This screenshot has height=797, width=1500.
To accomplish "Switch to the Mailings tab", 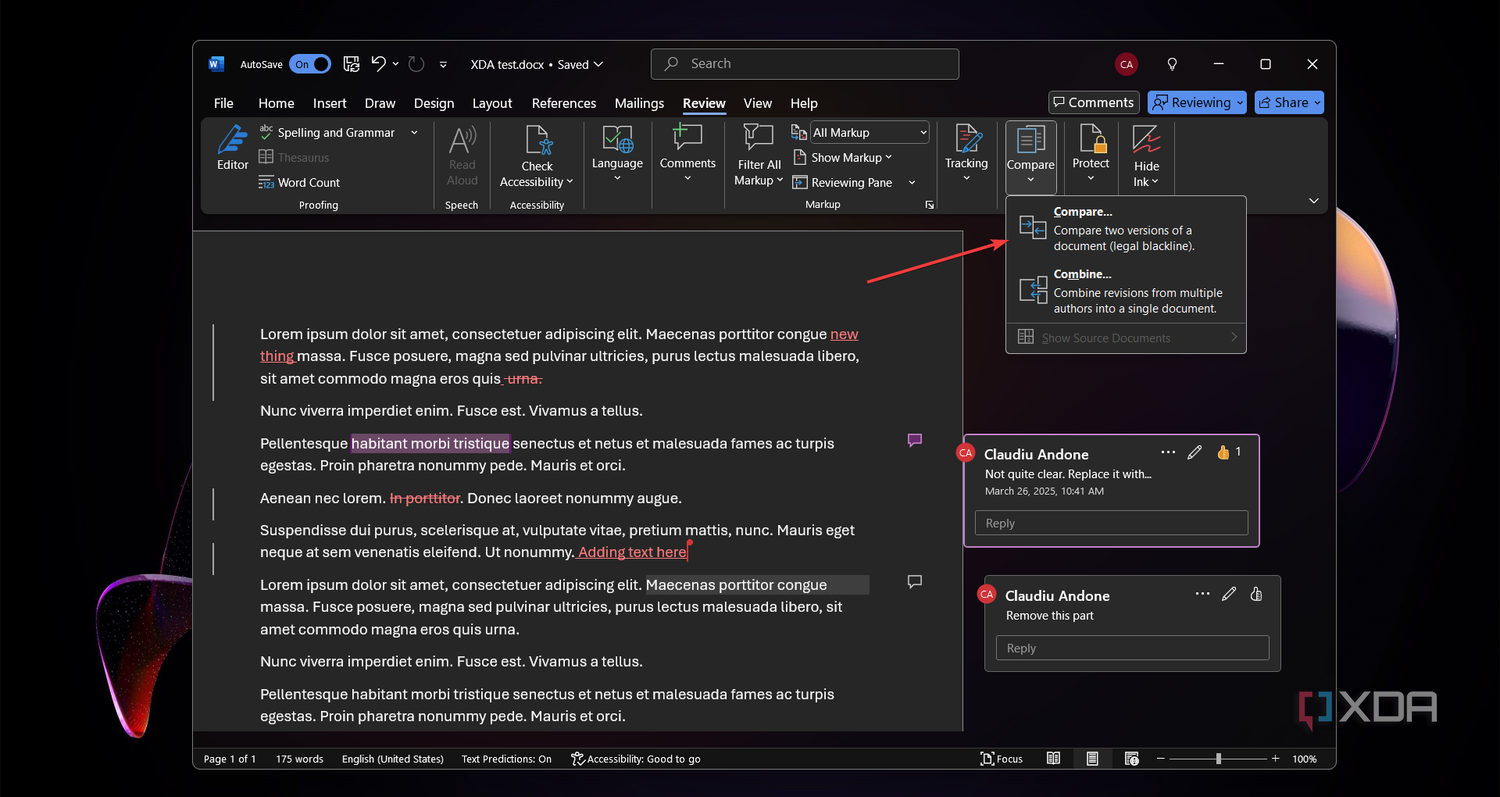I will (639, 103).
